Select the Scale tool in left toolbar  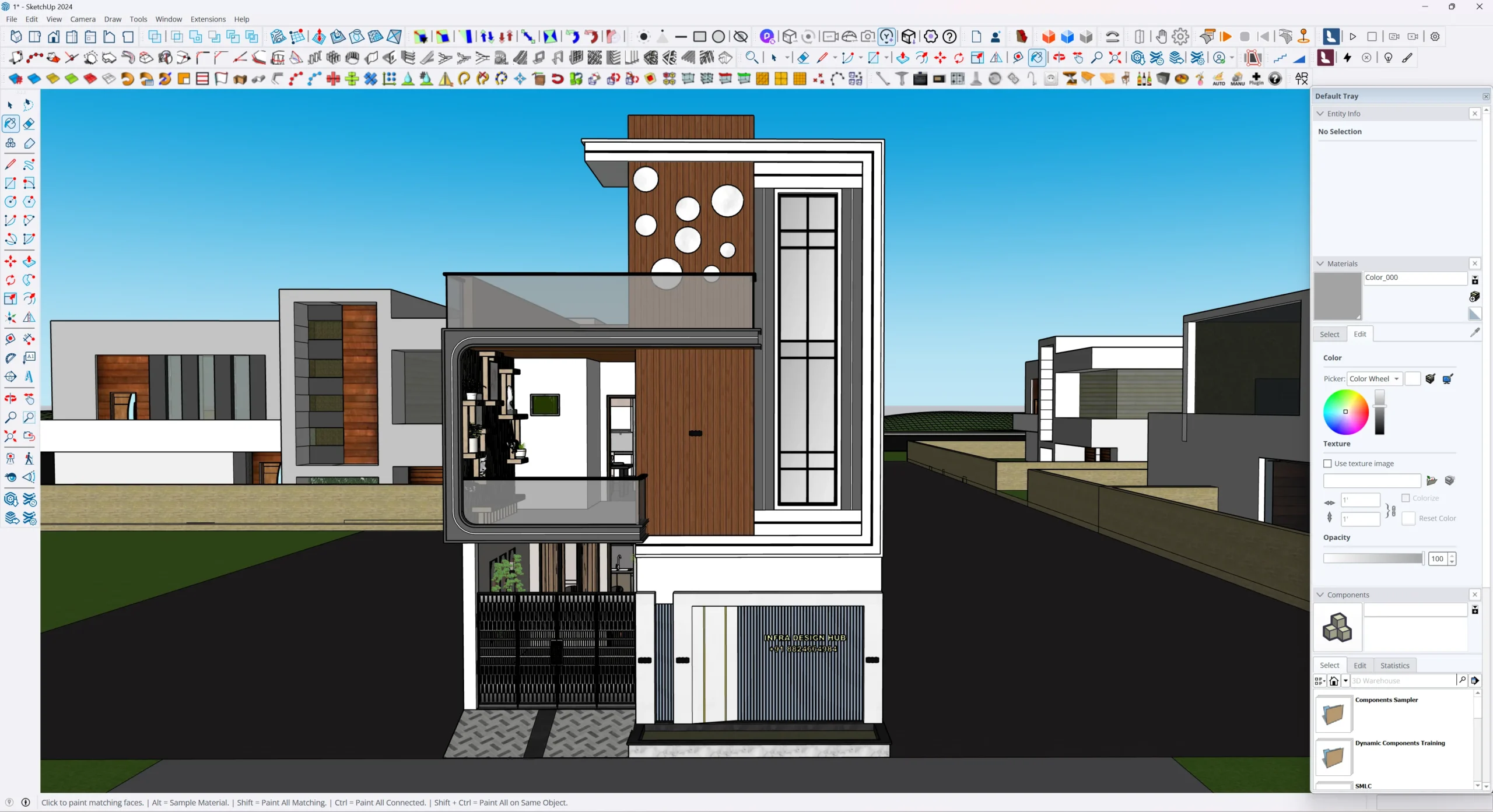[10, 299]
